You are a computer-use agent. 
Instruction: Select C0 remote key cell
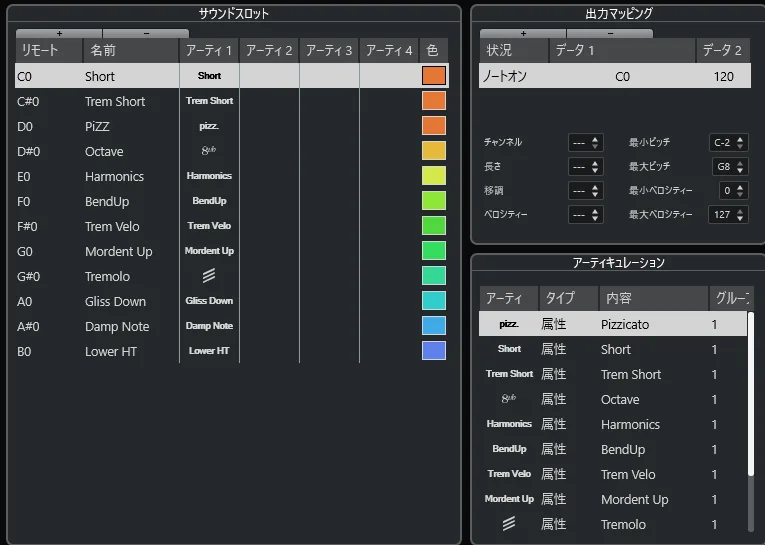[x=24, y=77]
